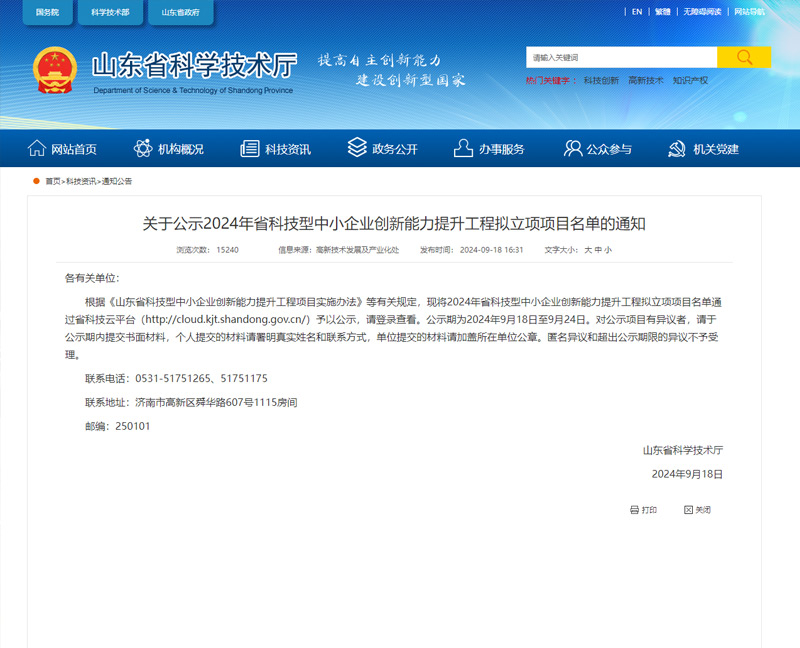Click the national emblem logo
The image size is (800, 648).
point(55,70)
